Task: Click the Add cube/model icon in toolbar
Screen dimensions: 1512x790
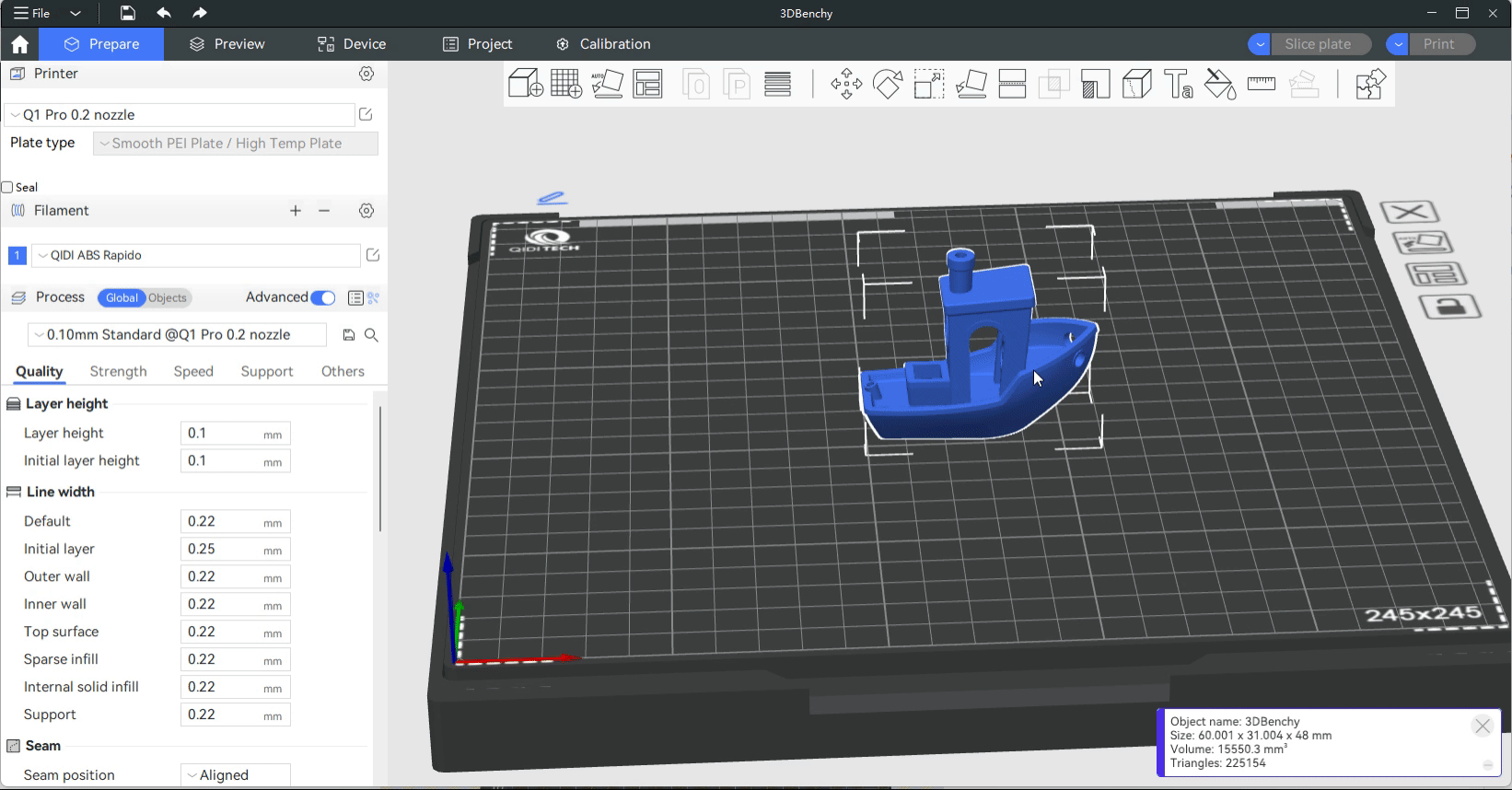Action: point(525,84)
